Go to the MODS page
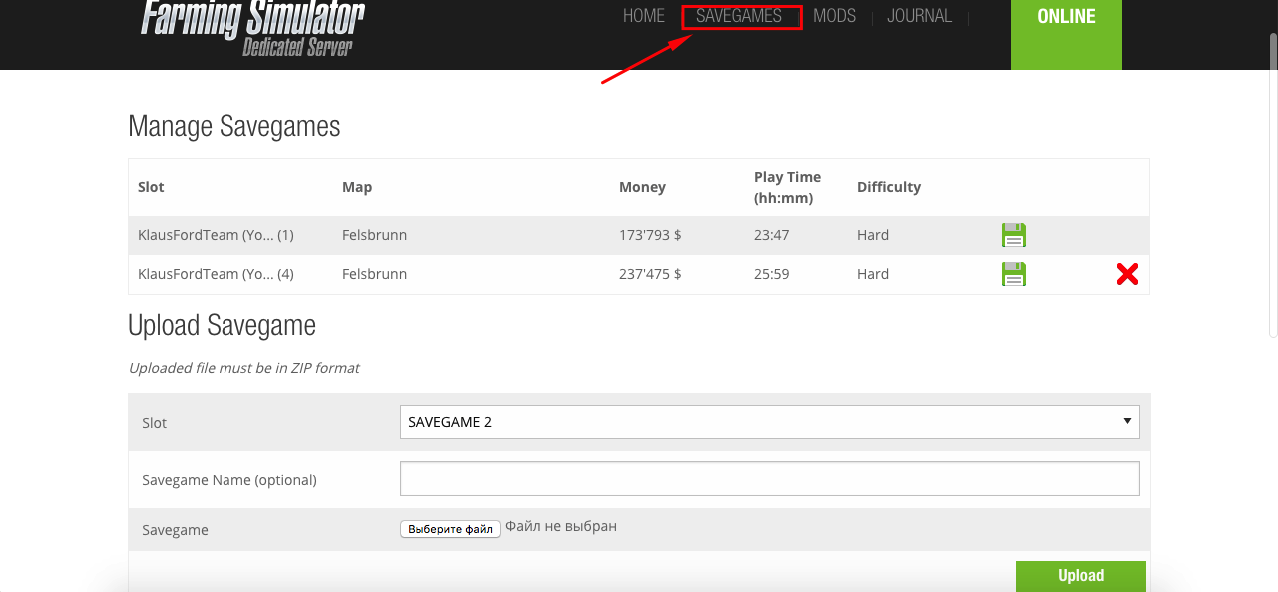This screenshot has height=592, width=1278. pyautogui.click(x=834, y=16)
